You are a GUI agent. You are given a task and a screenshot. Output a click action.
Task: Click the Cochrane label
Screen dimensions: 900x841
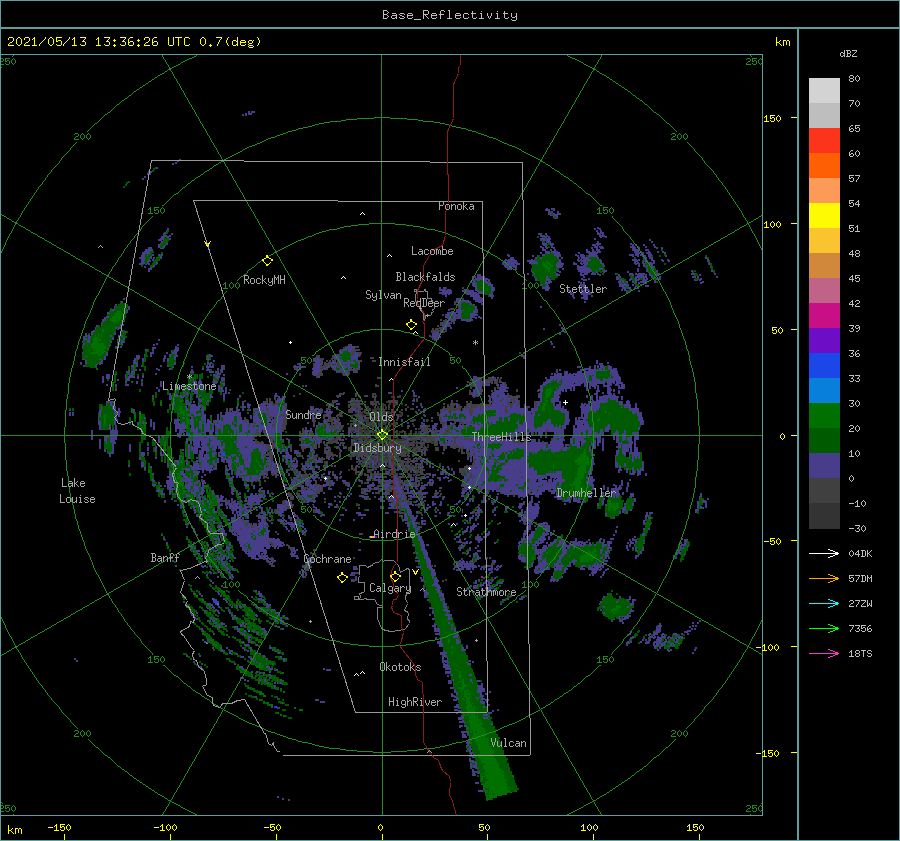coord(327,559)
